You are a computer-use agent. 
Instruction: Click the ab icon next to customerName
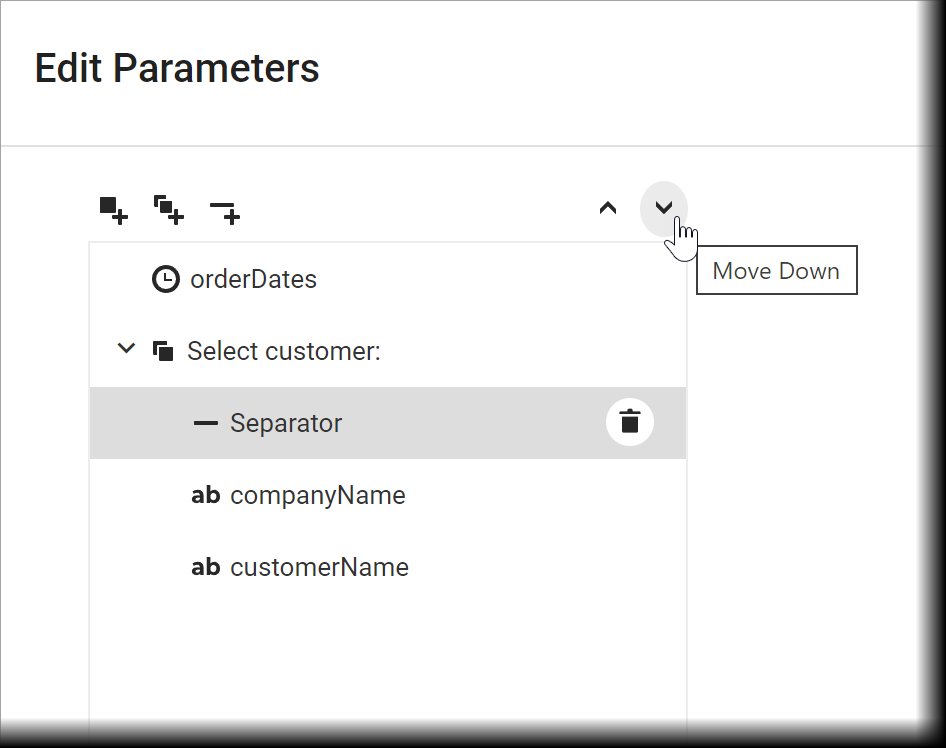205,567
